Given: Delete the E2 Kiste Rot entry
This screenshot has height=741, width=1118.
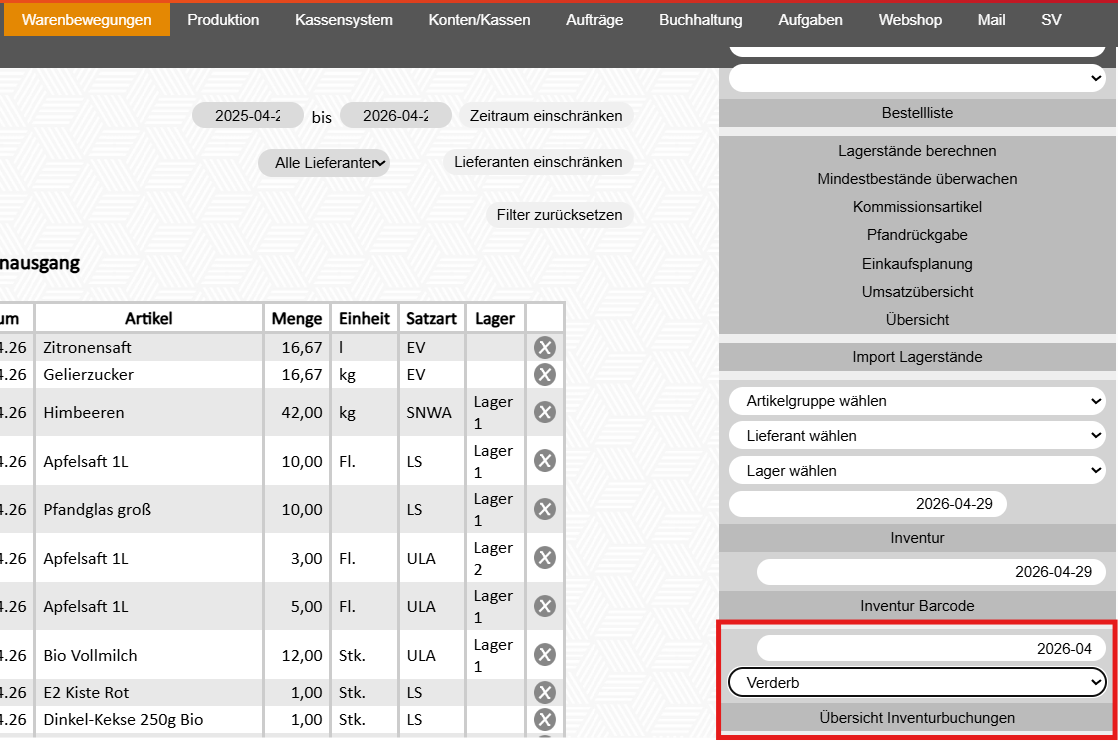Looking at the screenshot, I should (544, 692).
